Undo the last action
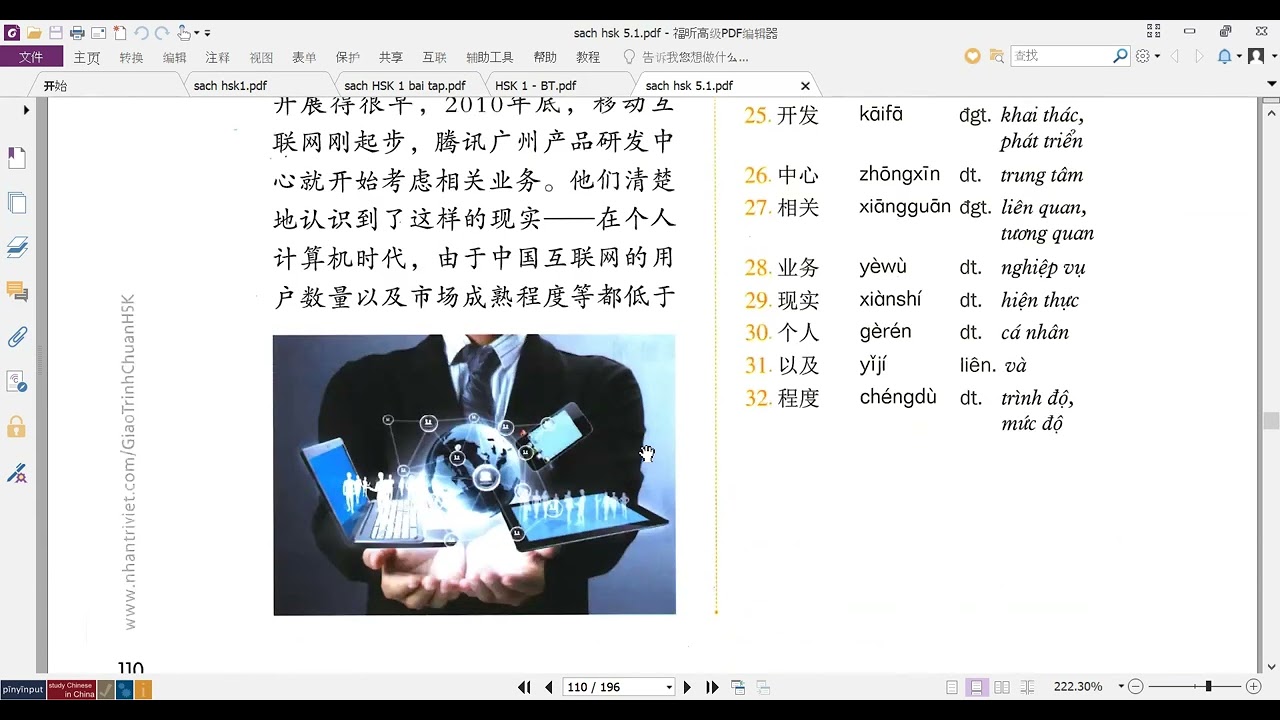This screenshot has height=720, width=1280. [x=140, y=33]
